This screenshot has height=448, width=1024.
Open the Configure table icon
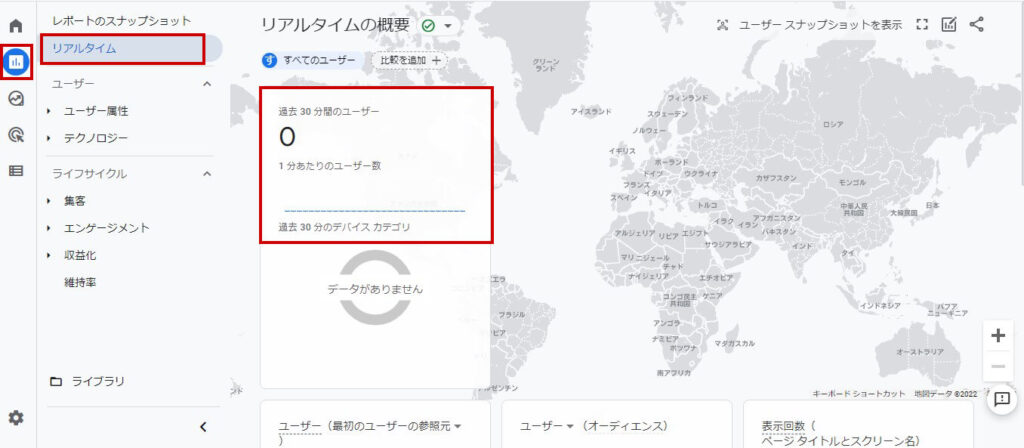click(16, 171)
